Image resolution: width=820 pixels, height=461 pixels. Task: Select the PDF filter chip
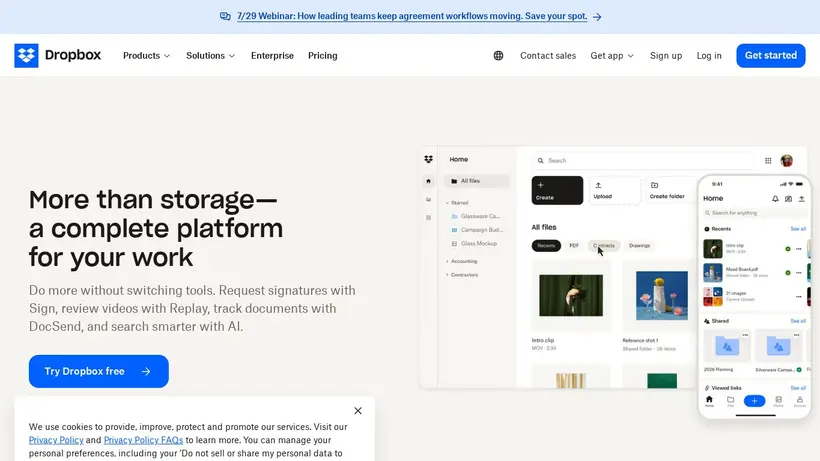click(574, 246)
